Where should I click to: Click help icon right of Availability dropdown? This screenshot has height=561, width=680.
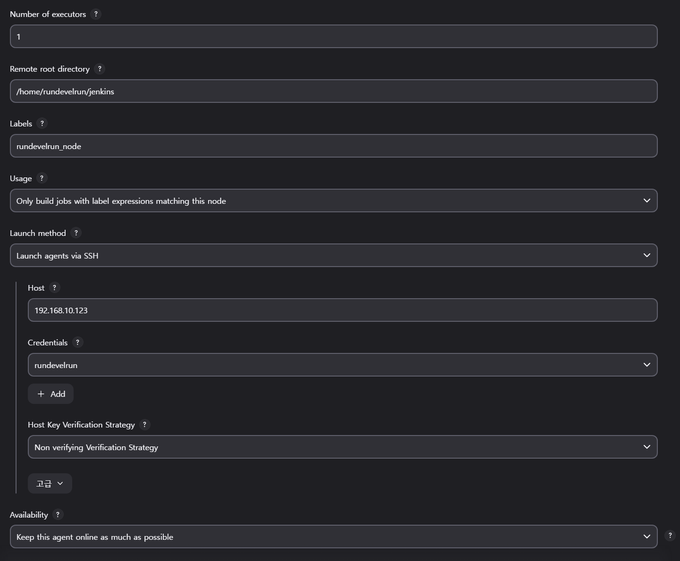pos(670,536)
